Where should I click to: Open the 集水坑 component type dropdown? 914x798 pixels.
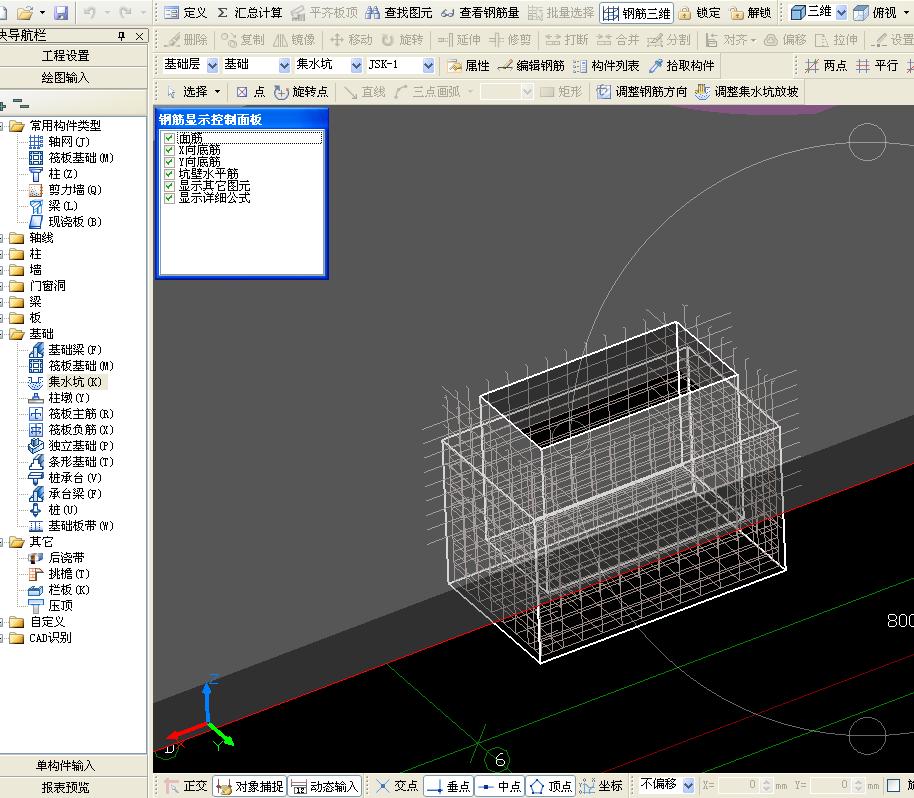356,65
